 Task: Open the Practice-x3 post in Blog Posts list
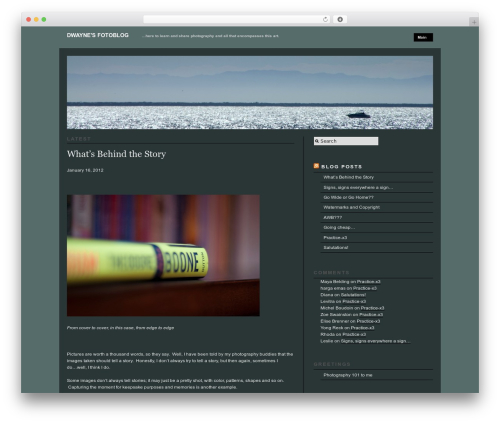point(335,238)
